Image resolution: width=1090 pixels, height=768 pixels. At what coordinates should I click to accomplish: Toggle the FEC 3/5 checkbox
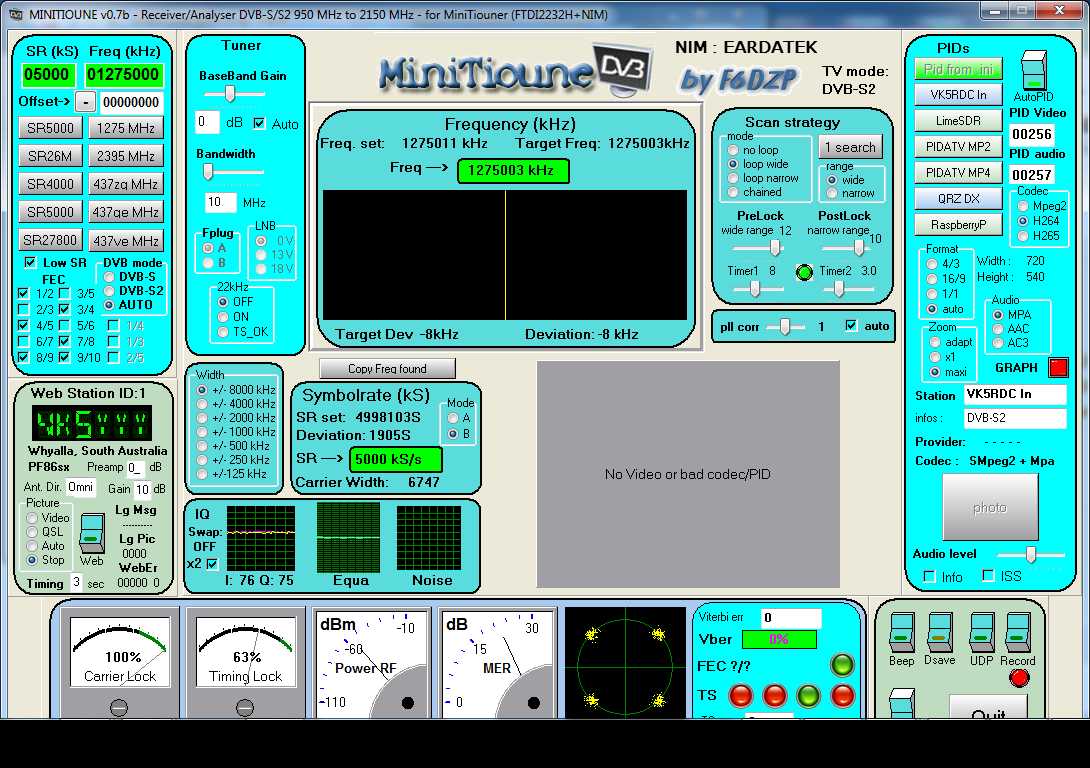pos(65,293)
